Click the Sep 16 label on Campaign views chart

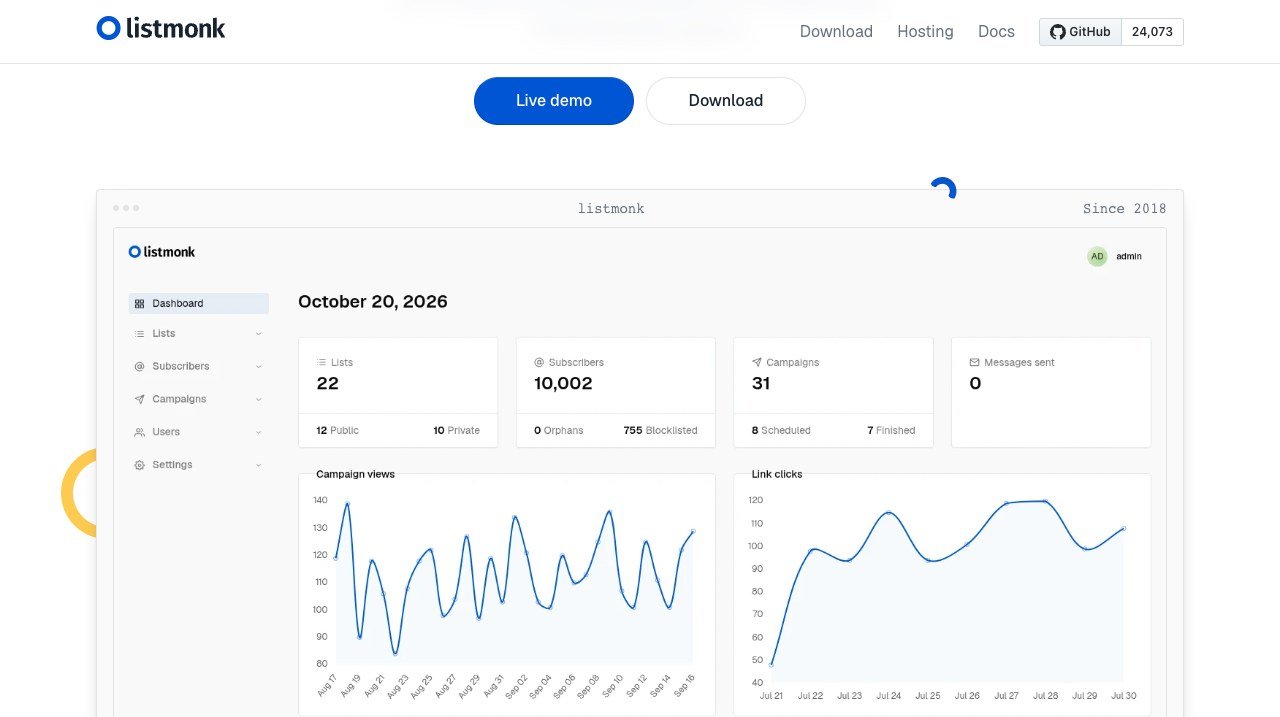[684, 685]
